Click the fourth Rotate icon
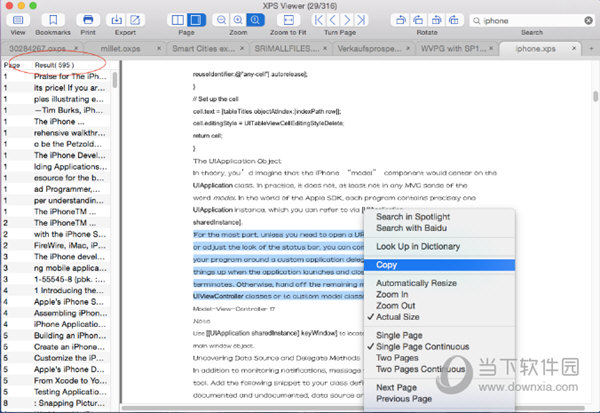 click(x=454, y=20)
